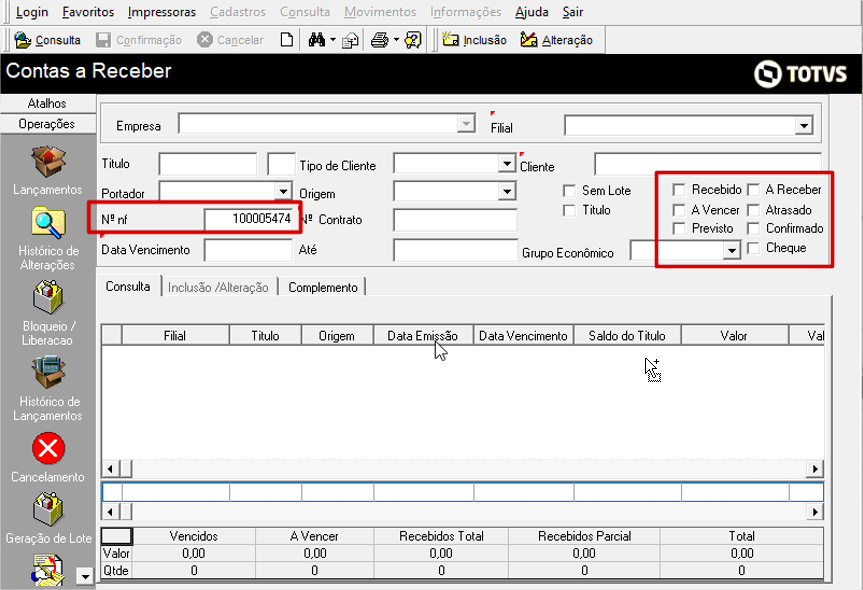
Task: Toggle the A Vencer checkbox
Action: click(679, 210)
